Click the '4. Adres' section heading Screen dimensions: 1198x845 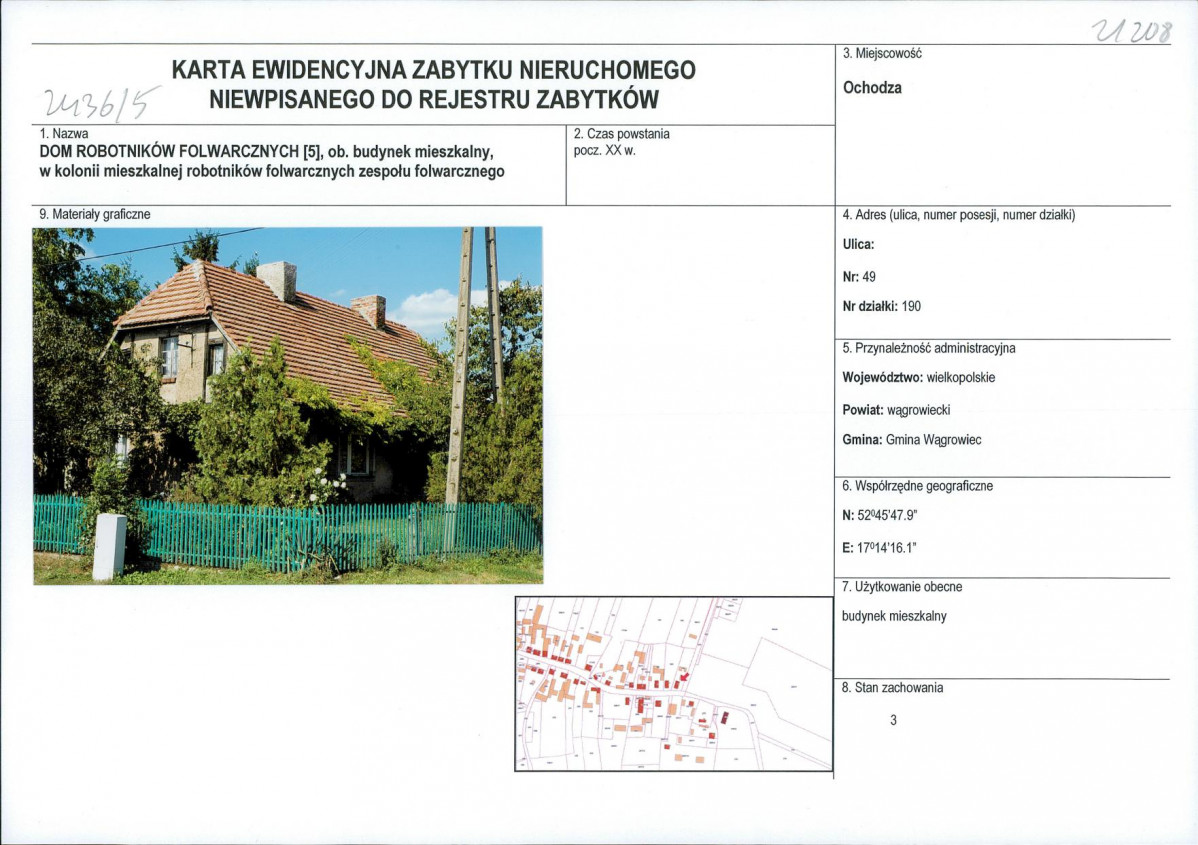click(x=958, y=215)
